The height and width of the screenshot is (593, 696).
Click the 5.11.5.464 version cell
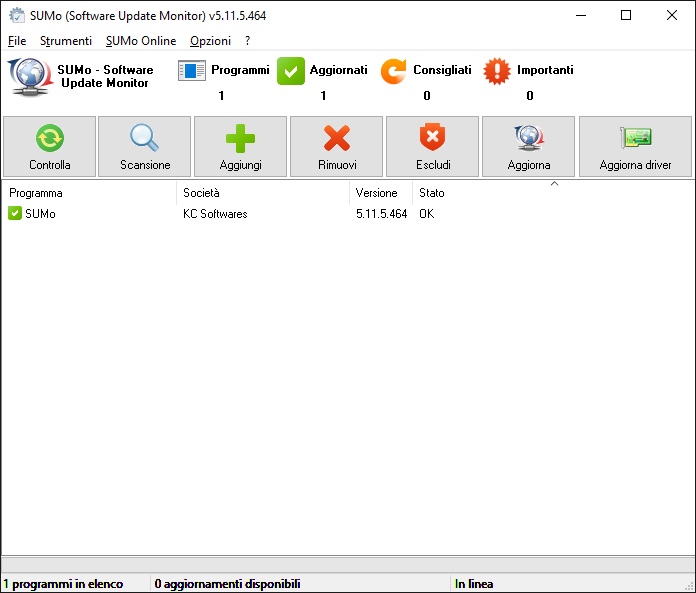pyautogui.click(x=381, y=213)
